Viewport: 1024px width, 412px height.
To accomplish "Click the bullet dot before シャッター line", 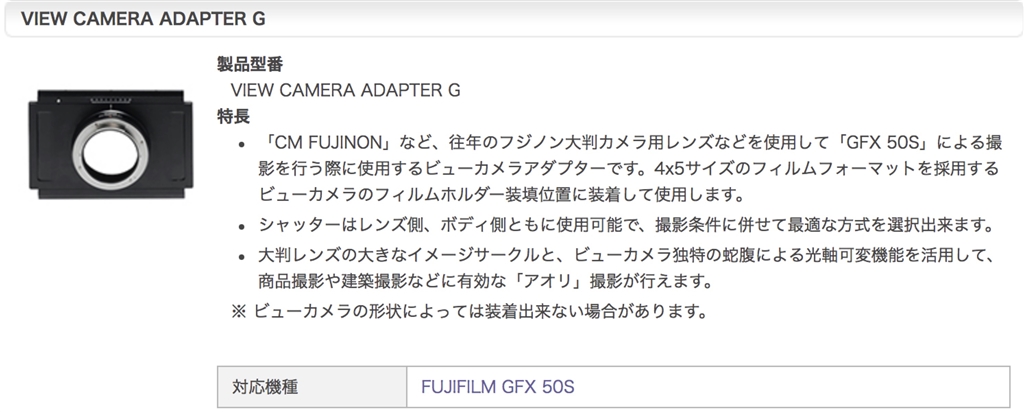I will [241, 224].
